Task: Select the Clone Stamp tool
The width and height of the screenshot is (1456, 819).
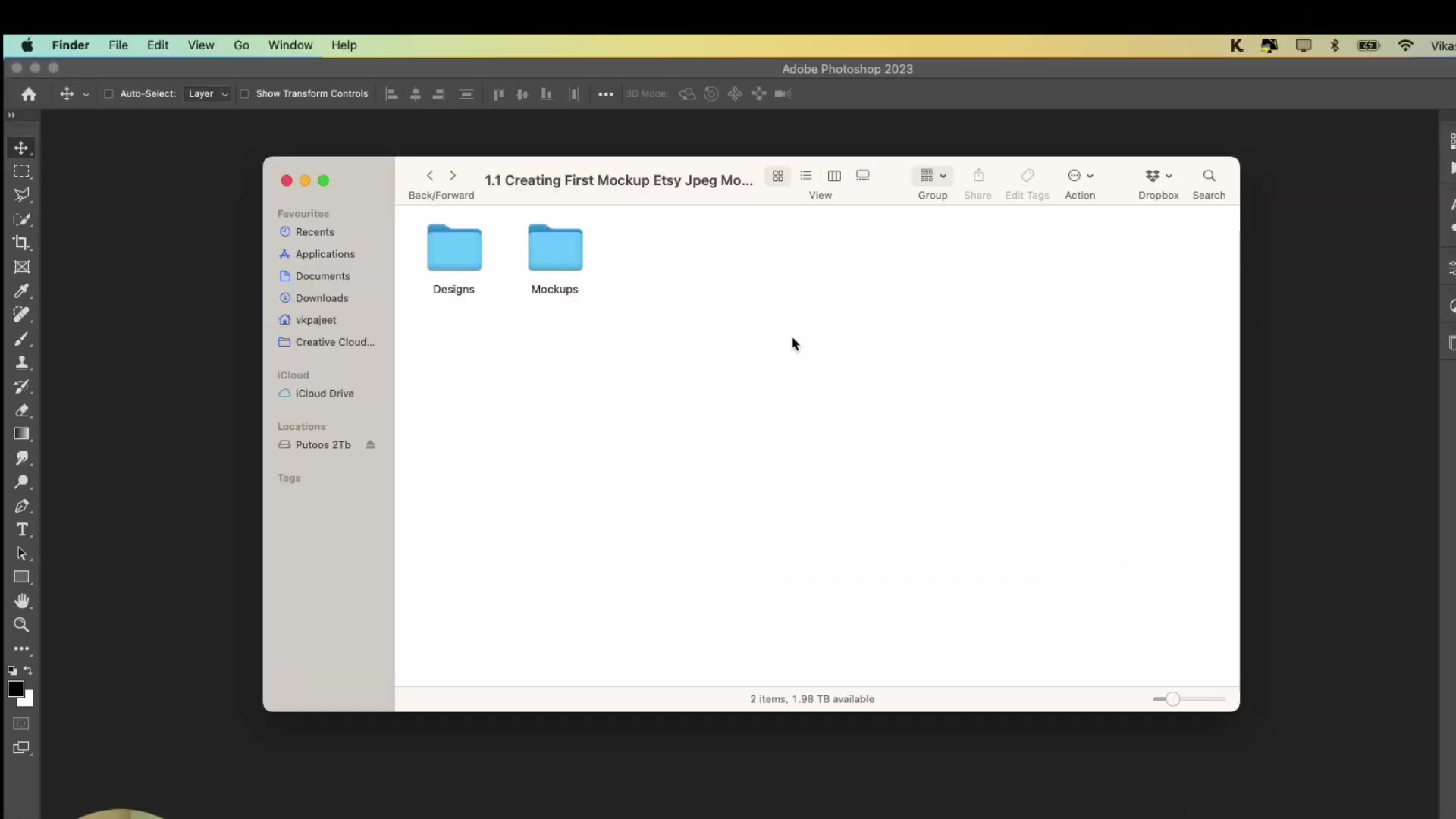Action: tap(21, 363)
